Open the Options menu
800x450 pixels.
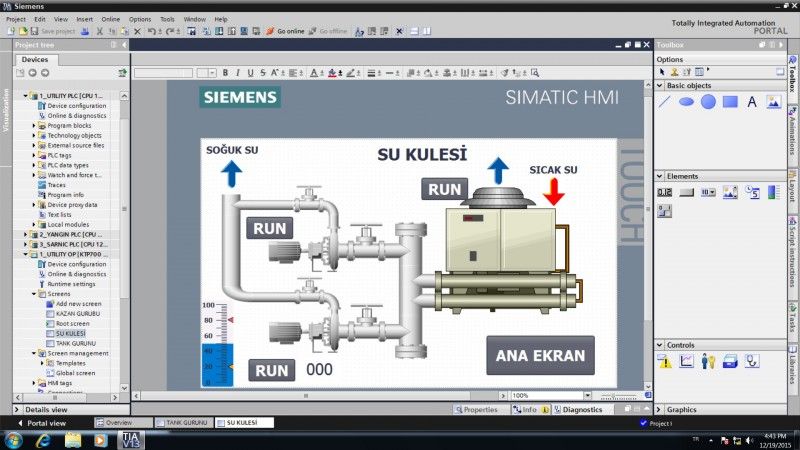pos(140,19)
